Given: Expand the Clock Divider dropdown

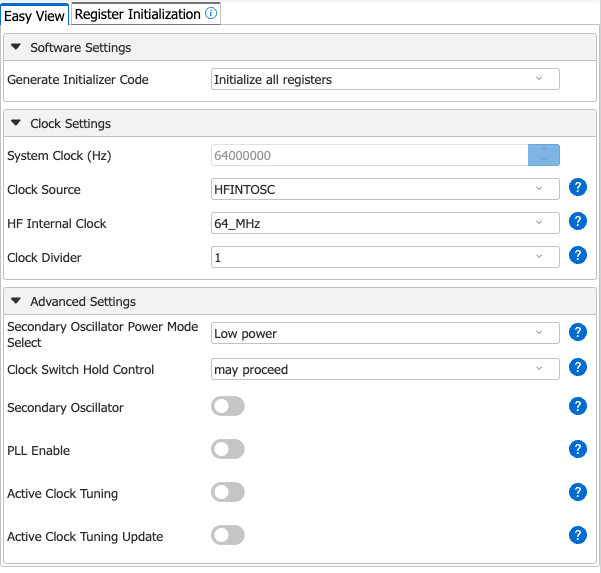Looking at the screenshot, I should point(385,257).
